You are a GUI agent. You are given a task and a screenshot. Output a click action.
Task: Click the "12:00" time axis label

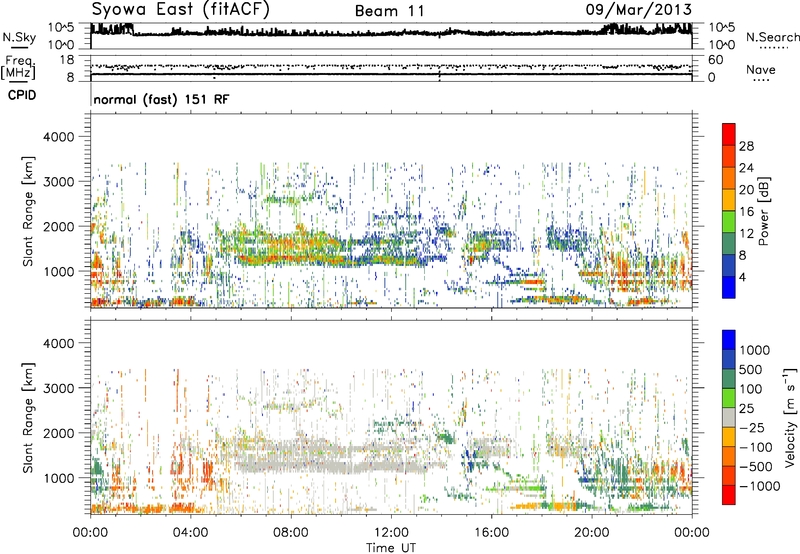[x=391, y=533]
